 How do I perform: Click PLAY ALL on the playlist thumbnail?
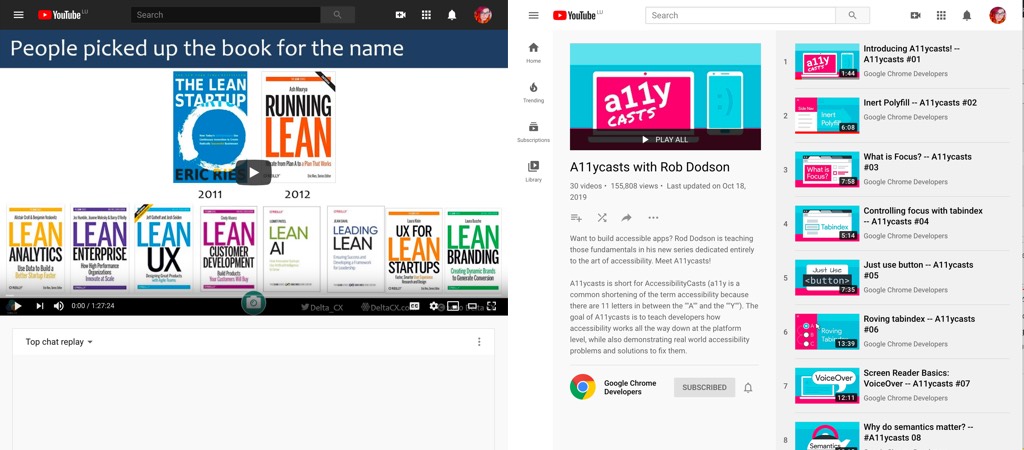click(x=665, y=139)
